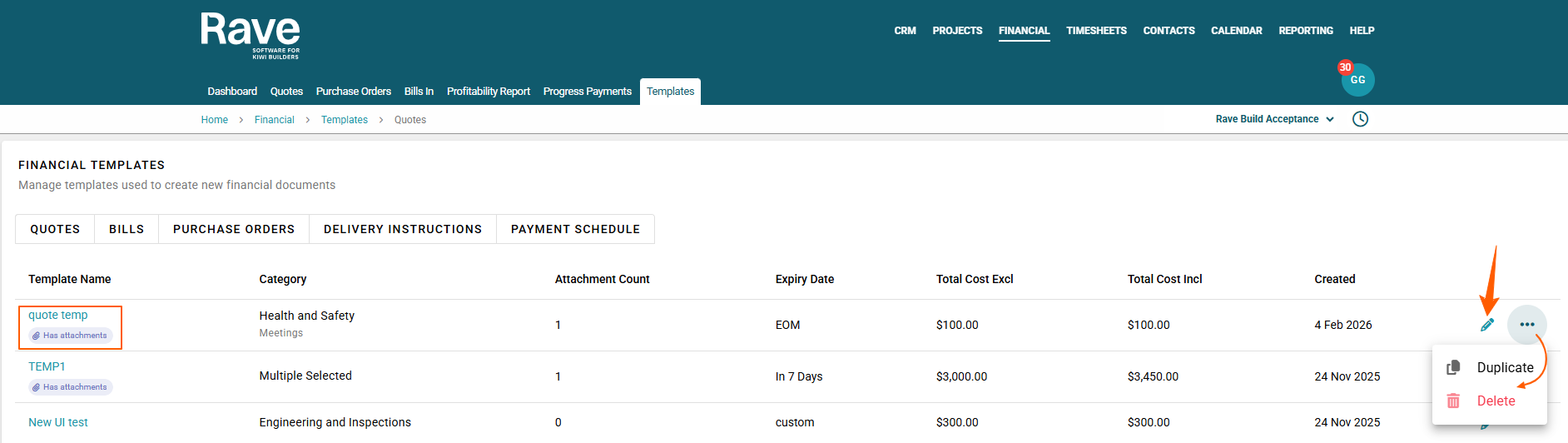Open the Bills template tab

[127, 229]
